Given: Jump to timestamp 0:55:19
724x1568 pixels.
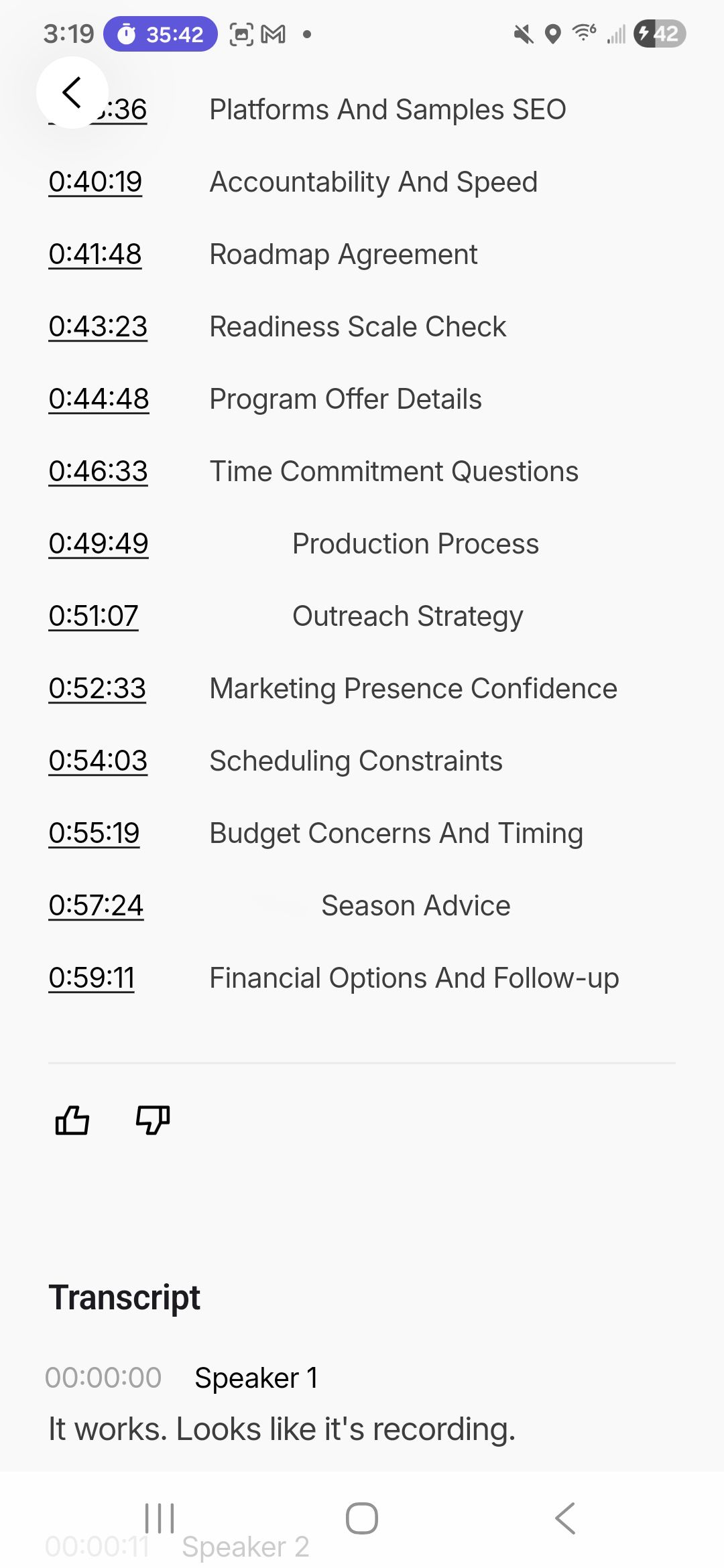Looking at the screenshot, I should tap(94, 834).
